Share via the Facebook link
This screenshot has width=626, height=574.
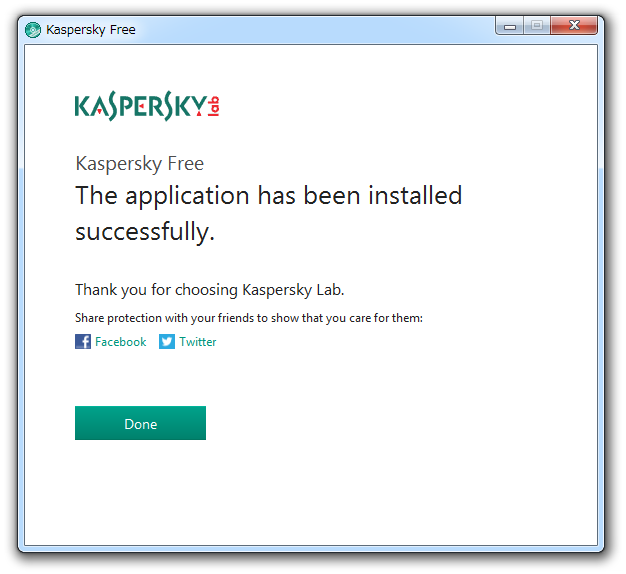click(121, 342)
